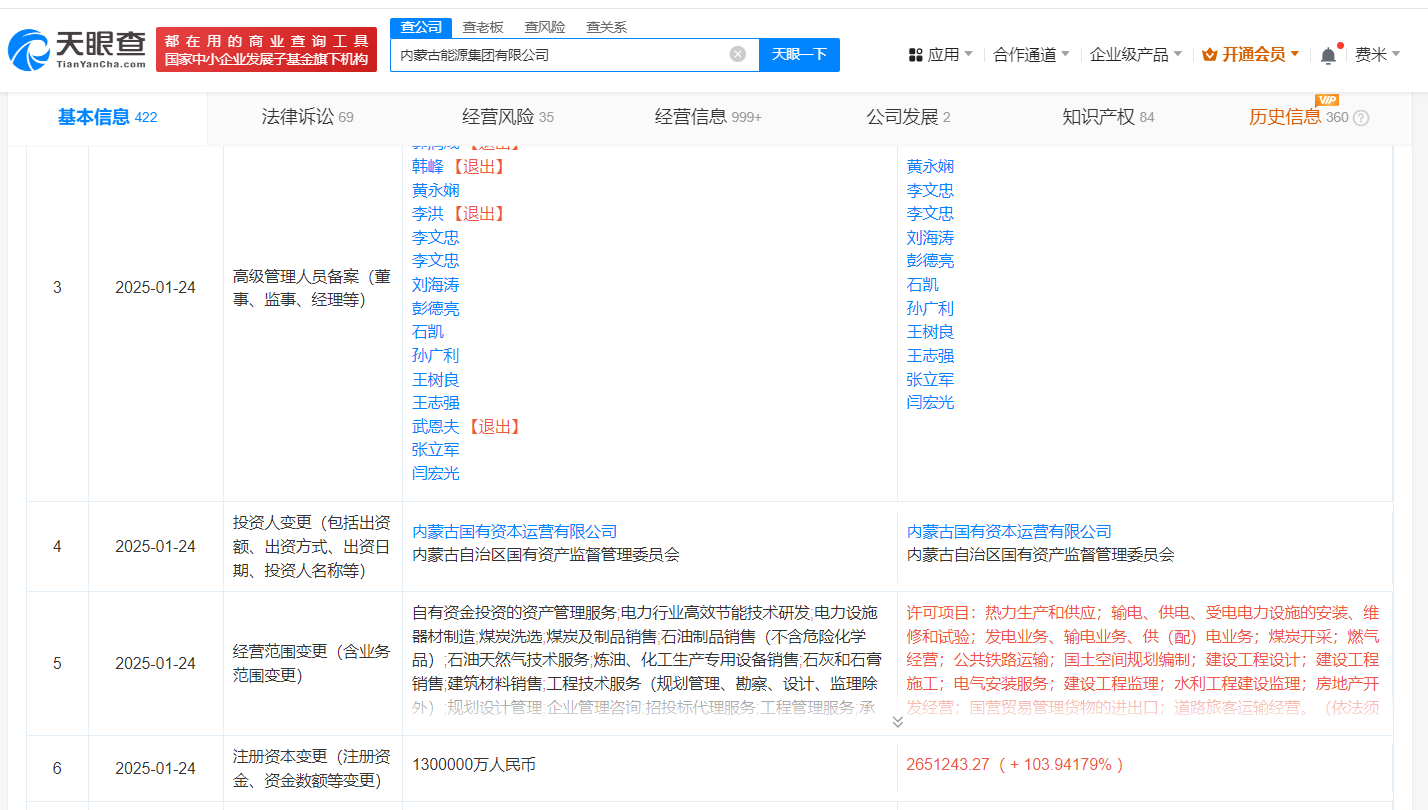
Task: Click the 天眼一下 search button
Action: tap(799, 55)
